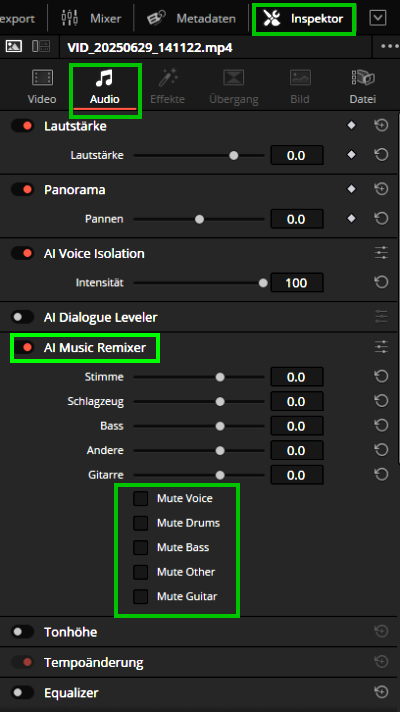Expand the dropdown arrow beside Inspektor
400x712 pixels.
click(x=378, y=18)
